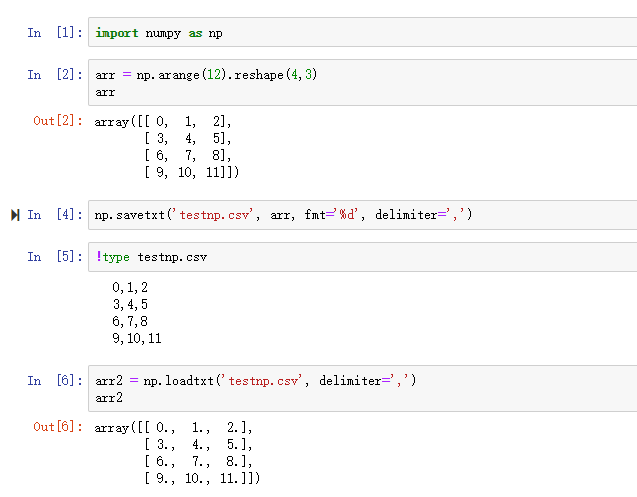Viewport: 637px width, 497px height.
Task: Select the In [2]: prompt label
Action: tap(55, 75)
